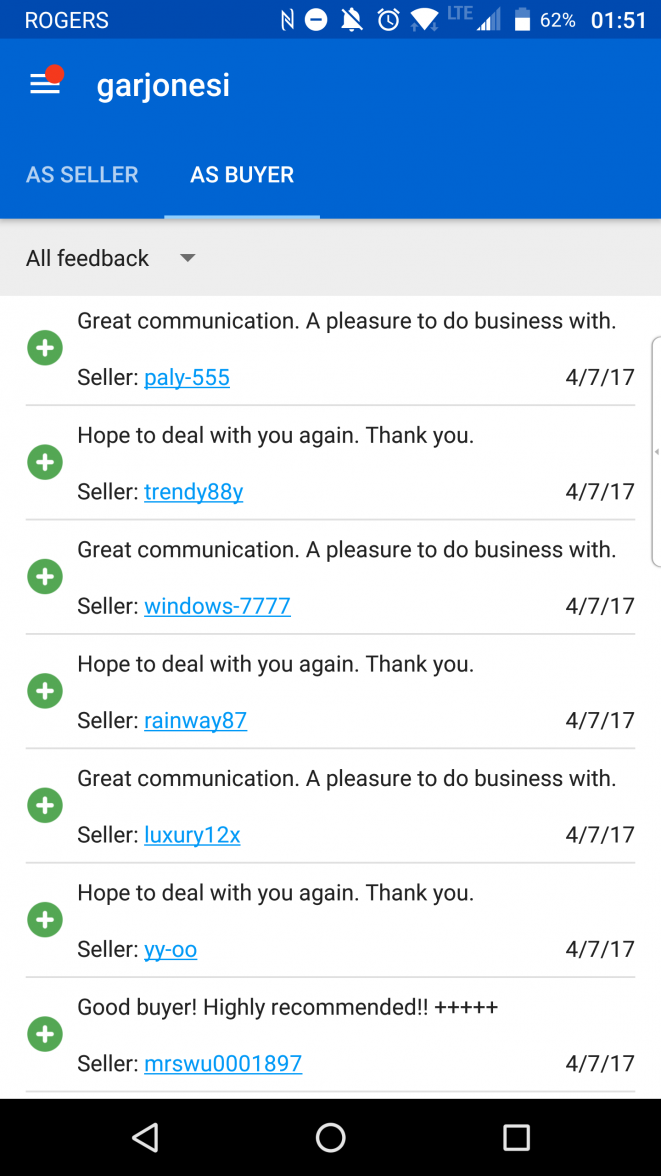Viewport: 661px width, 1176px height.
Task: Tap the Home navigation button
Action: click(330, 1137)
